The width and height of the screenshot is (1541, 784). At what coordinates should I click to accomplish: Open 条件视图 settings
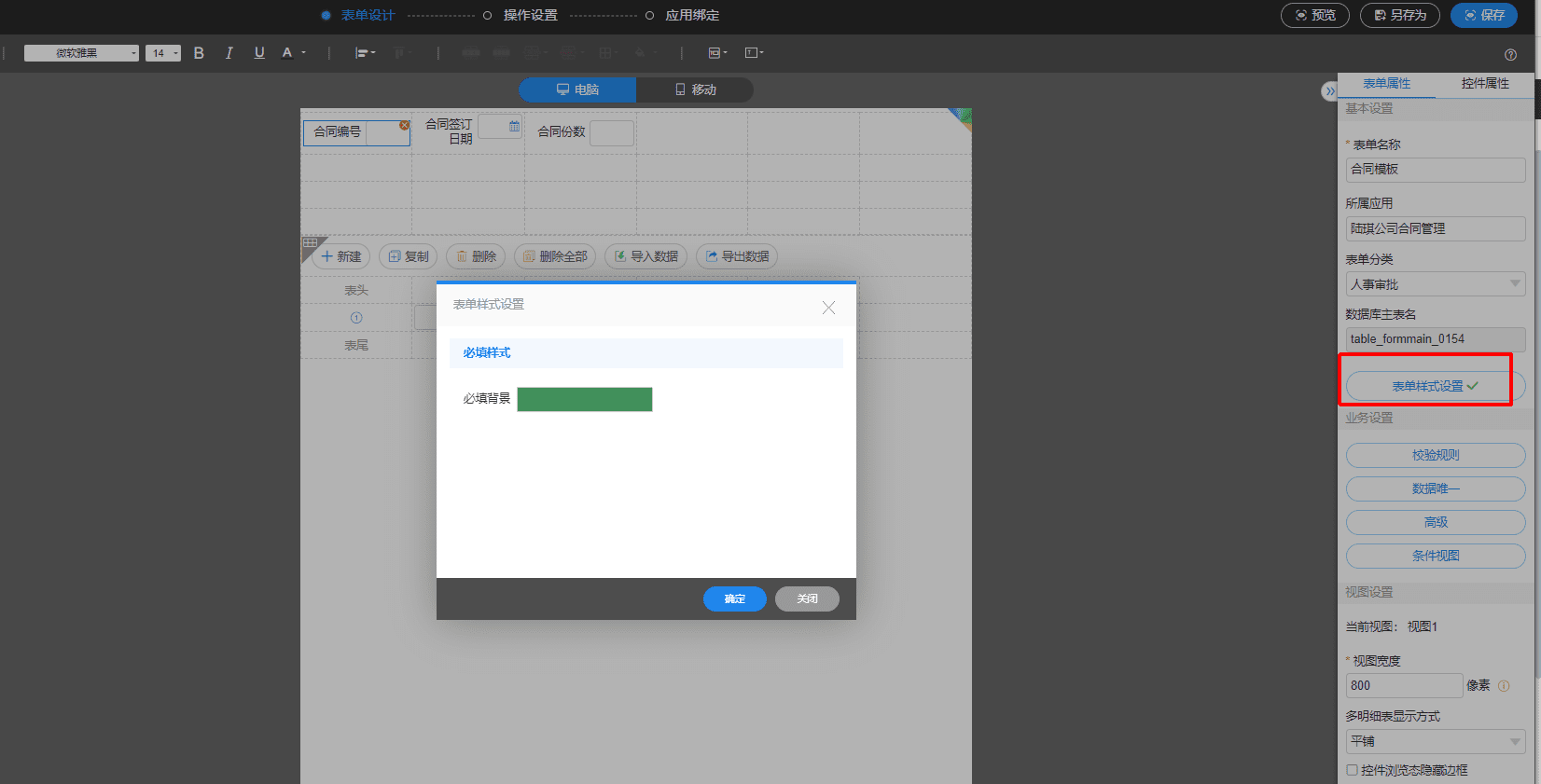tap(1436, 556)
